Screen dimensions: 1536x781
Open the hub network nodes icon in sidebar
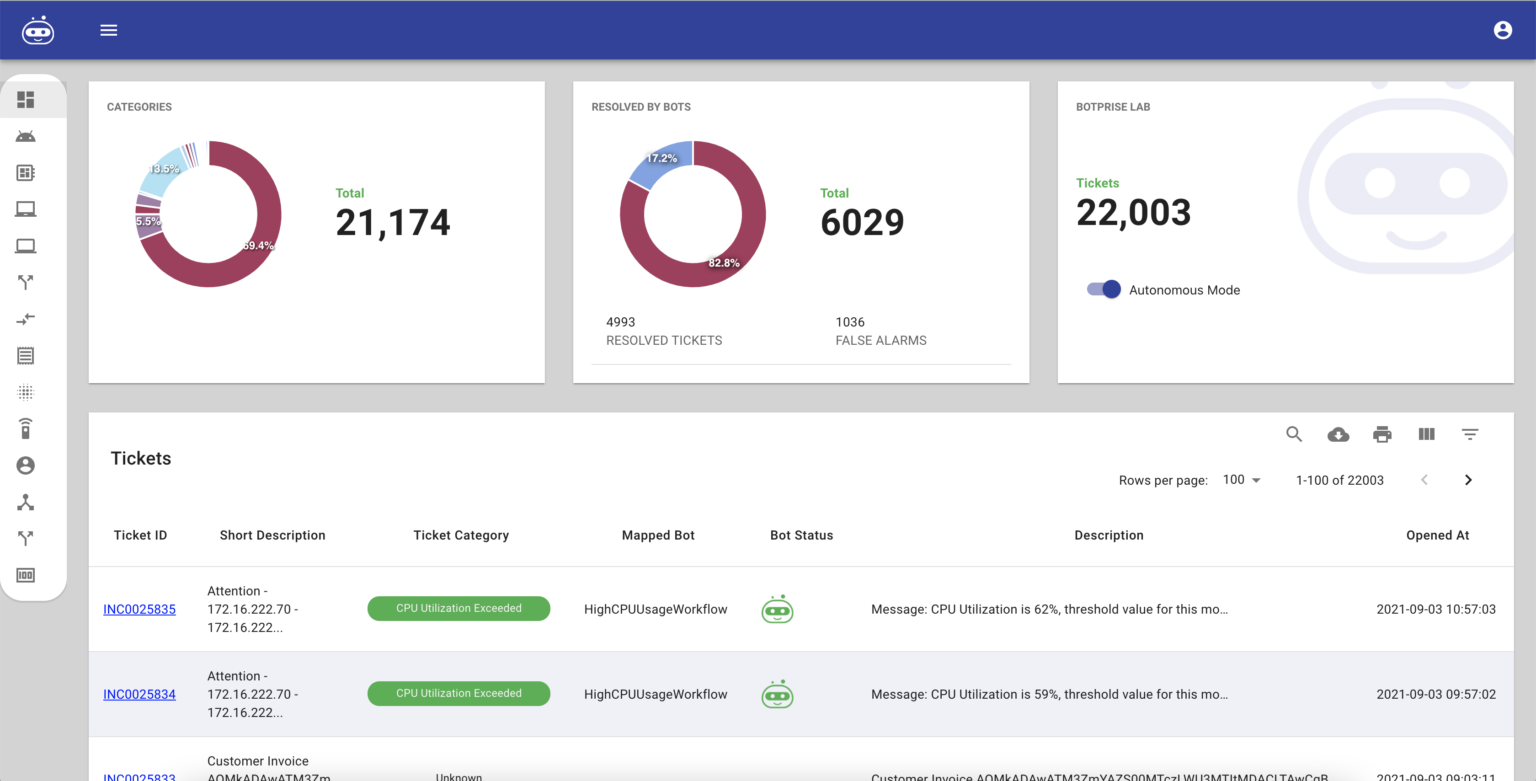[x=26, y=502]
